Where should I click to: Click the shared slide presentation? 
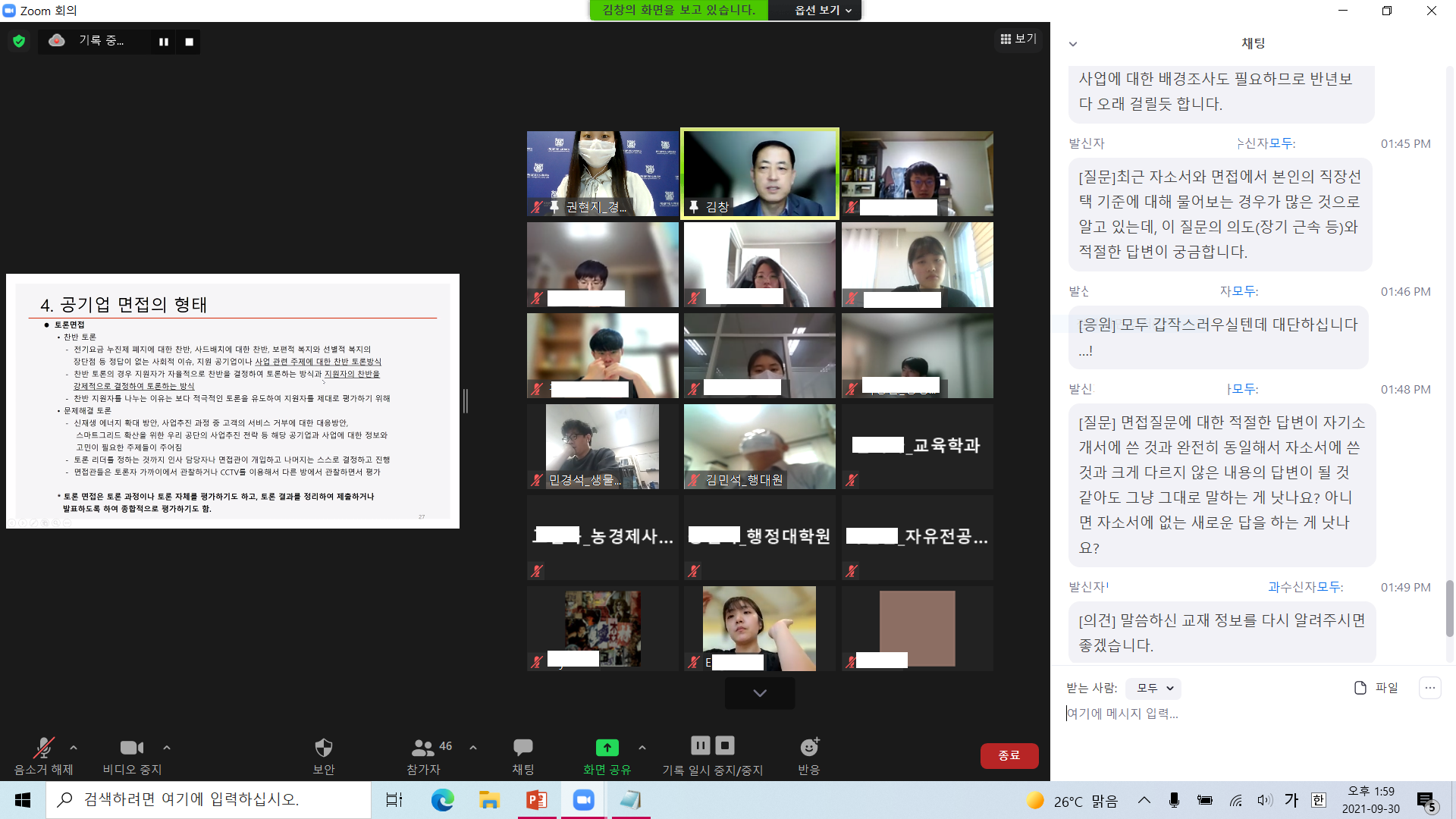pyautogui.click(x=233, y=401)
